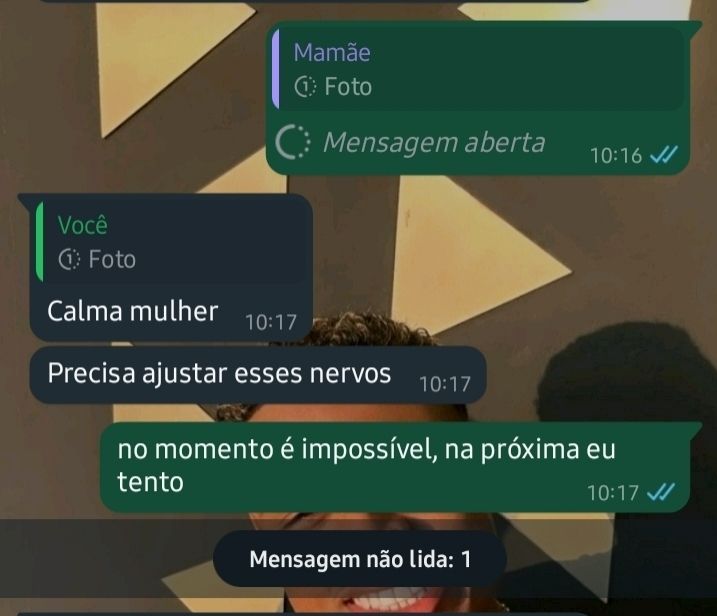Tap the blue double checkmarks on 'tento' message

[661, 493]
